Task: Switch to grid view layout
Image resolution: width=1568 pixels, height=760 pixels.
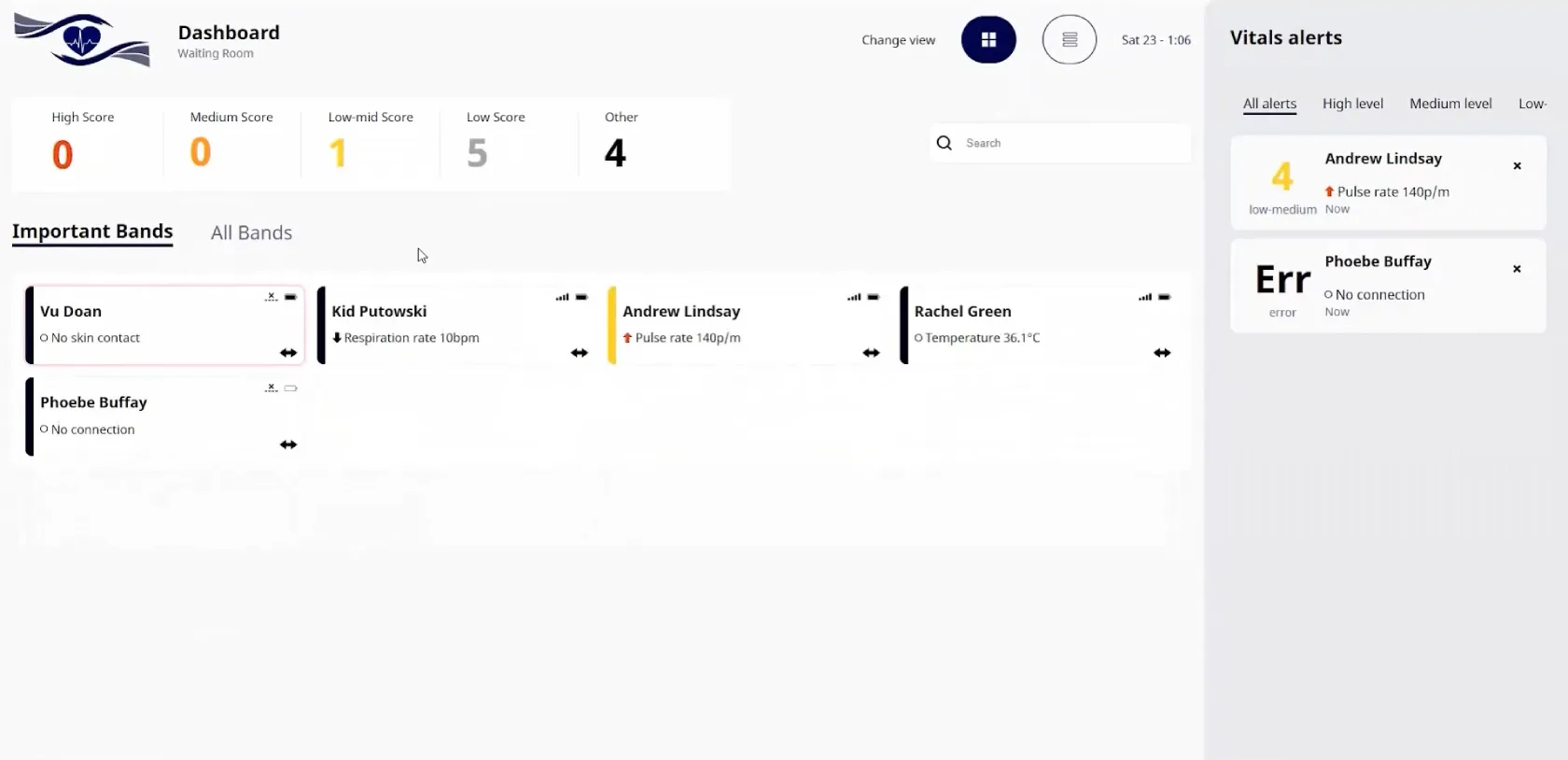Action: [x=988, y=40]
